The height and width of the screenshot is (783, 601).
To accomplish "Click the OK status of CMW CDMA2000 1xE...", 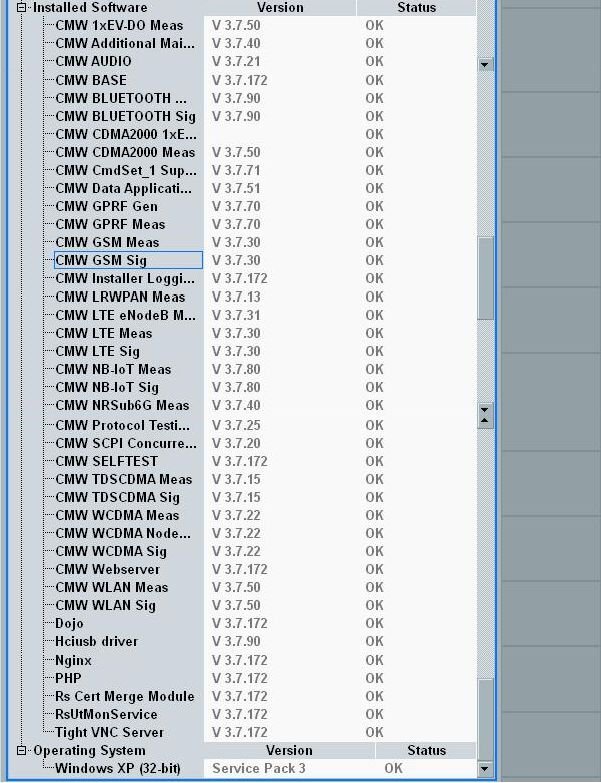I will tap(374, 134).
